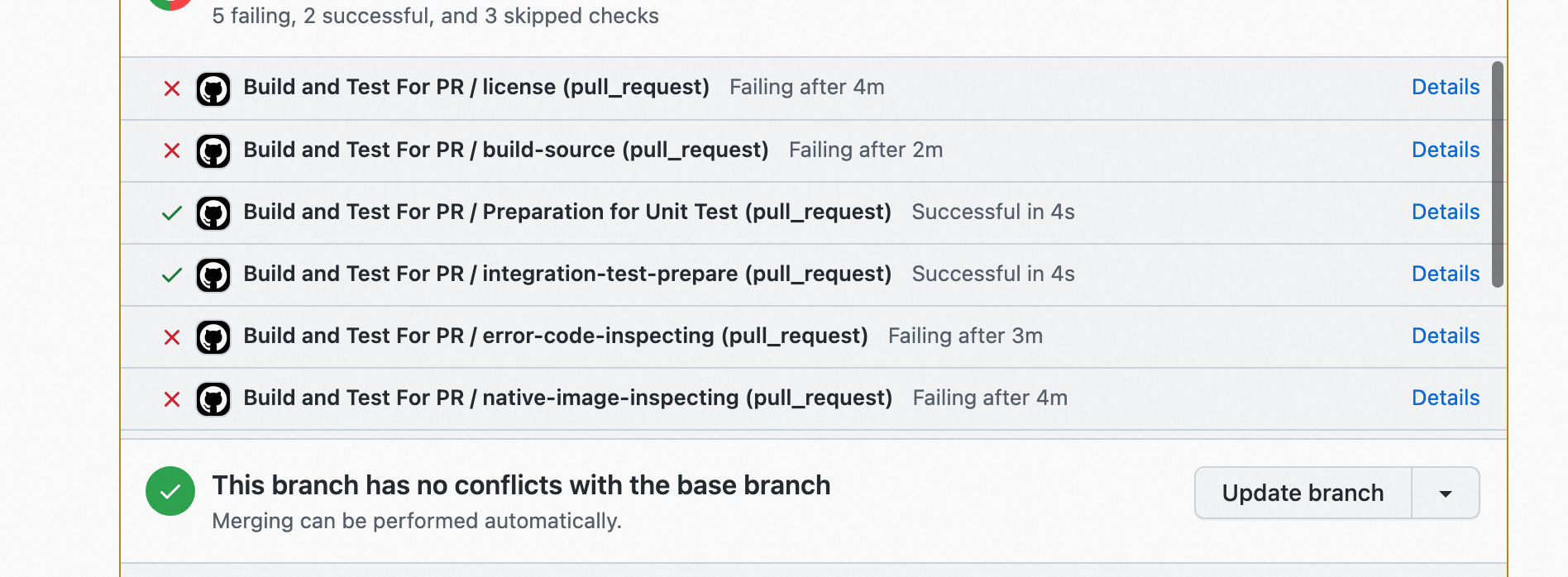
Task: Click GitHub avatar beside Preparation for Unit Test
Action: pyautogui.click(x=213, y=213)
